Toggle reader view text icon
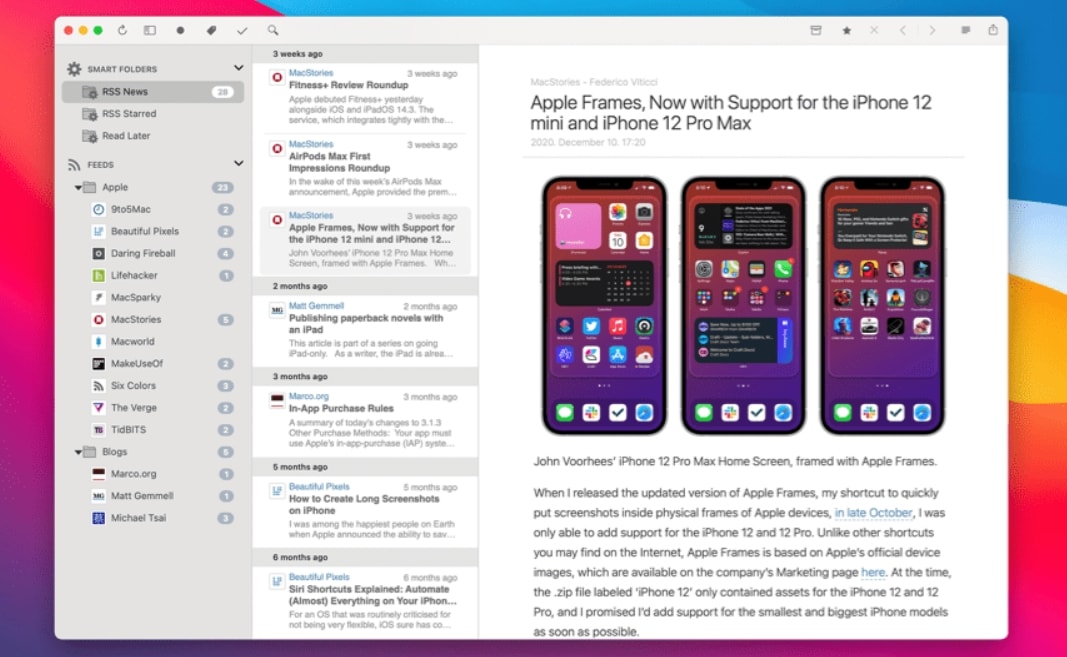 click(x=965, y=31)
